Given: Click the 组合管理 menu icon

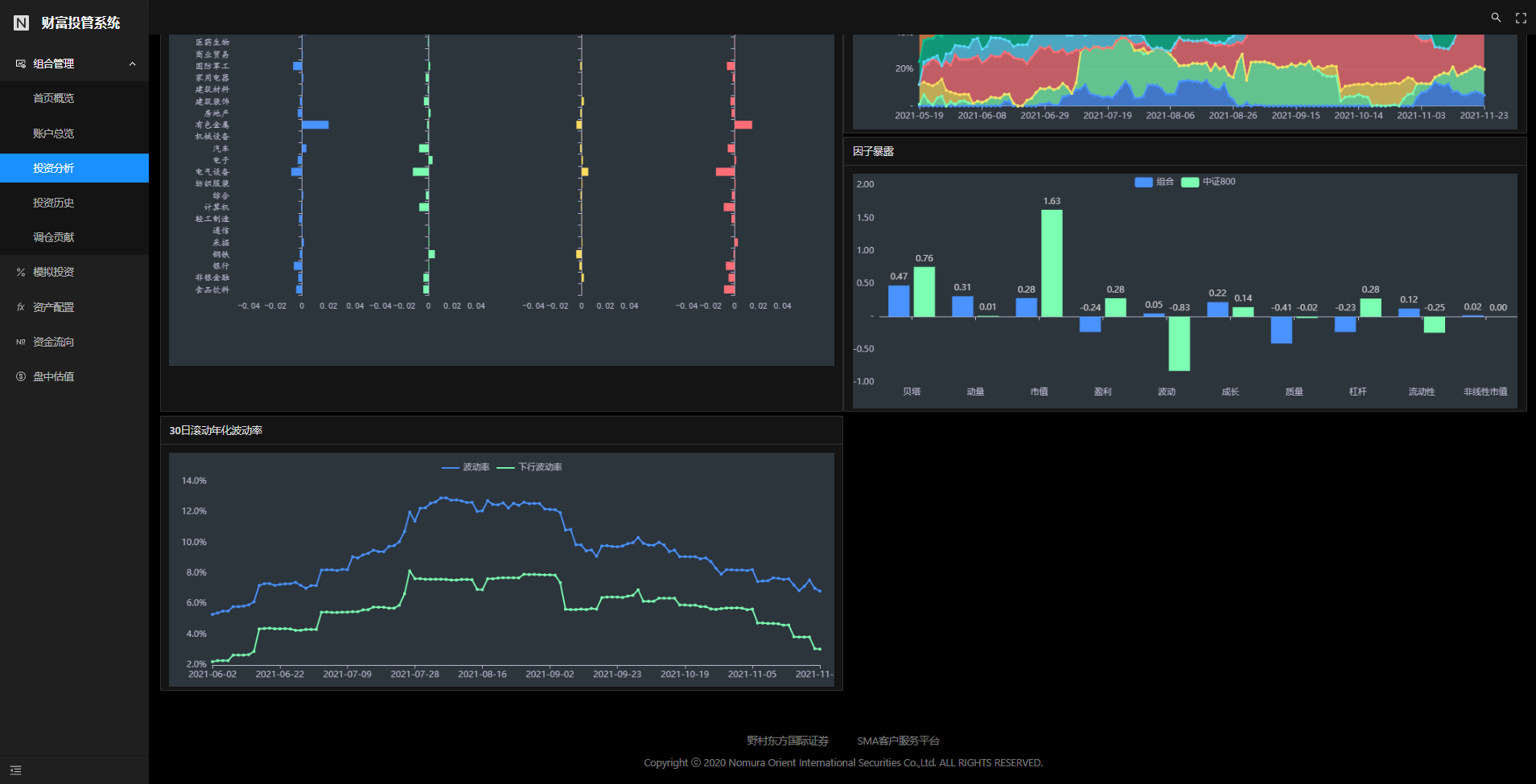Looking at the screenshot, I should (21, 64).
